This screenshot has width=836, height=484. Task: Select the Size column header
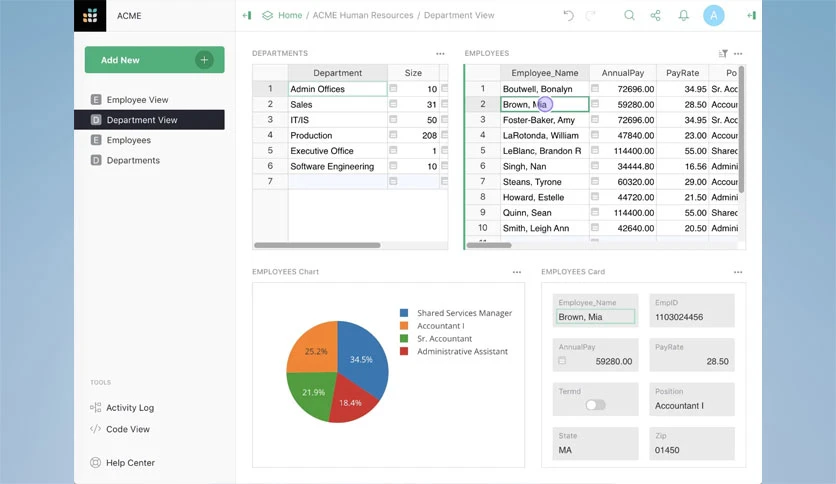(x=413, y=73)
